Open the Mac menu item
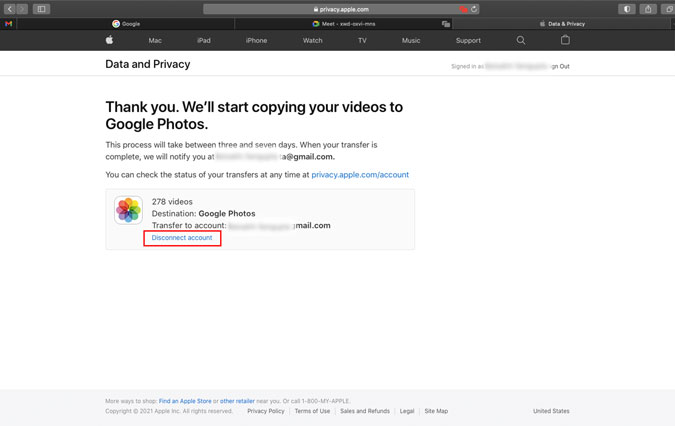675x426 pixels. [155, 40]
